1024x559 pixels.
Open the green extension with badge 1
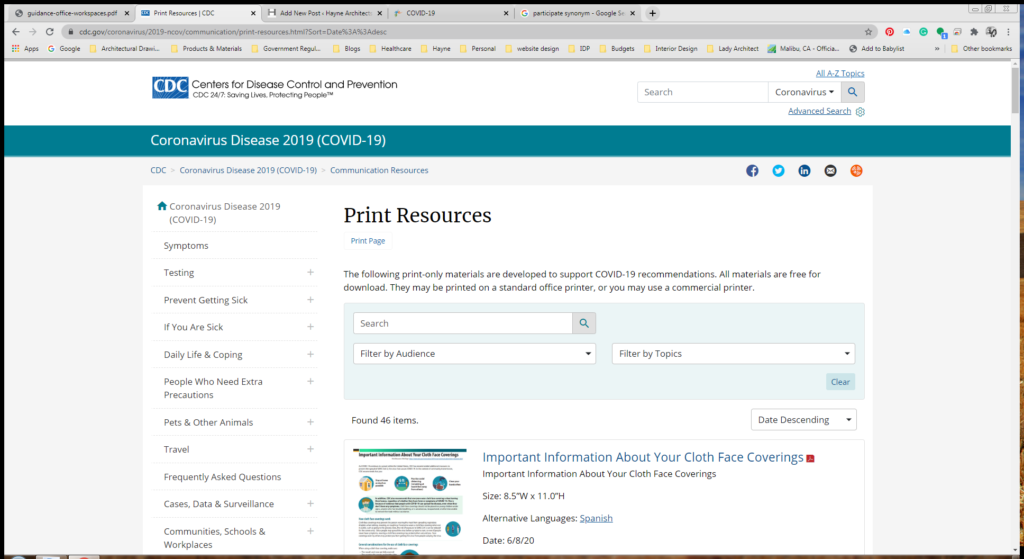[941, 32]
